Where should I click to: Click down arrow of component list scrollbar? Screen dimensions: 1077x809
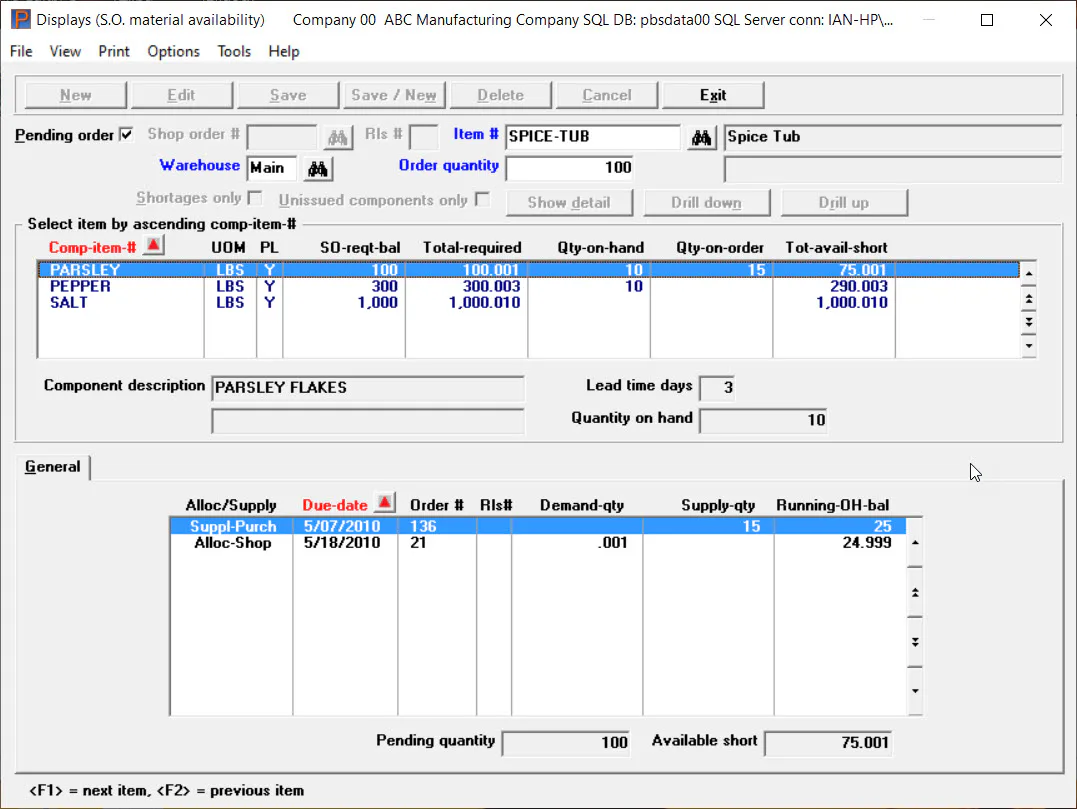click(1028, 345)
